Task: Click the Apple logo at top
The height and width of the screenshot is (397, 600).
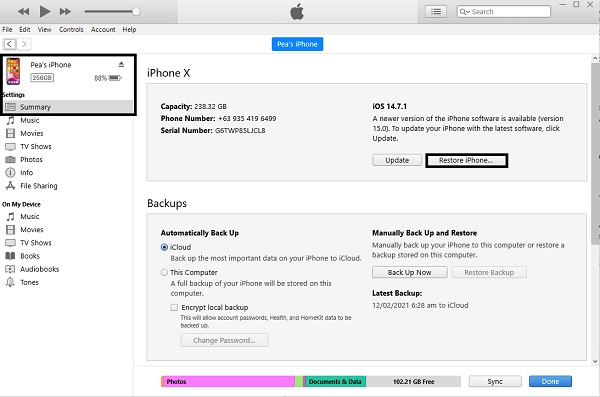Action: coord(297,11)
